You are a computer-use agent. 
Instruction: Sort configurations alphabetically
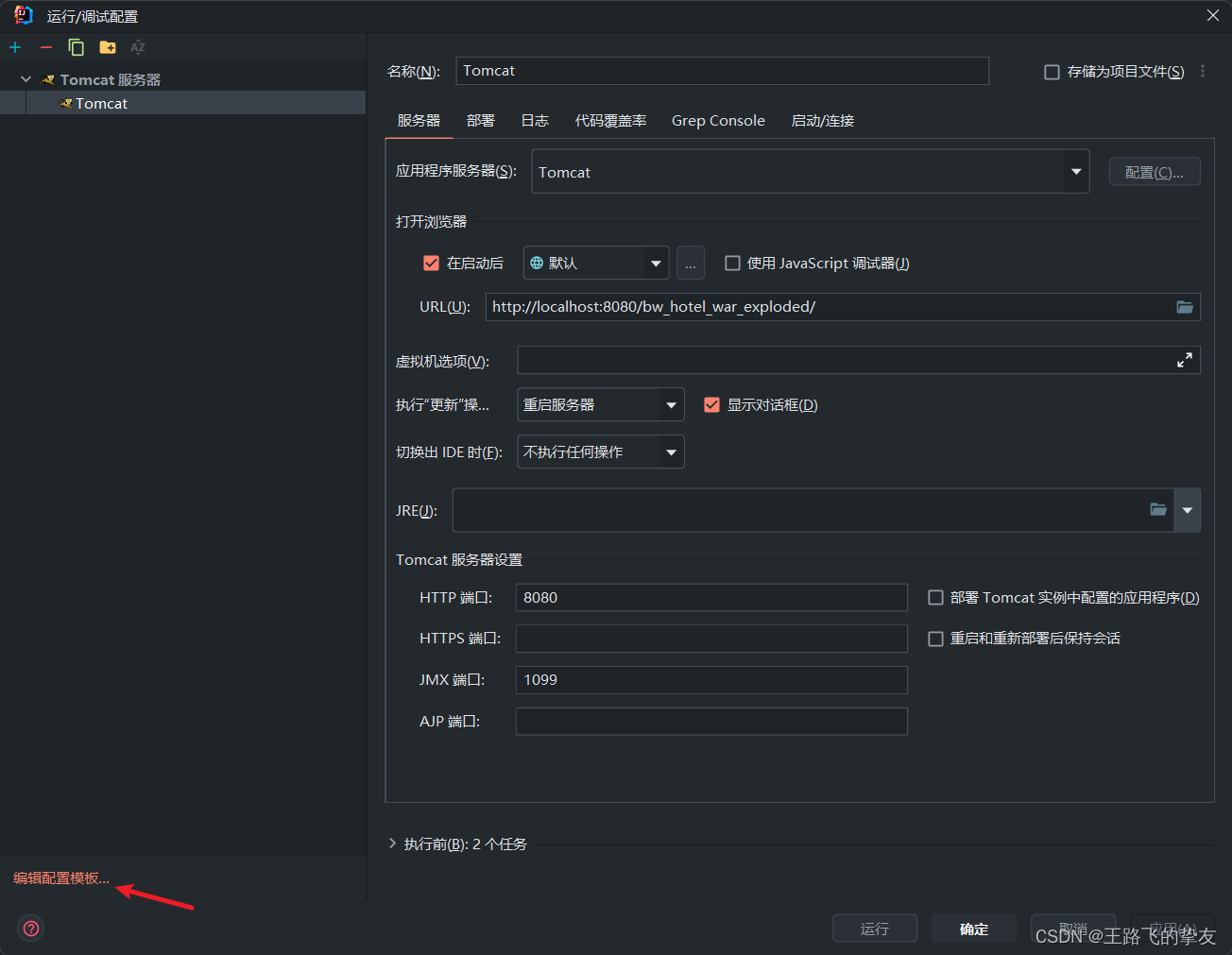(x=138, y=47)
